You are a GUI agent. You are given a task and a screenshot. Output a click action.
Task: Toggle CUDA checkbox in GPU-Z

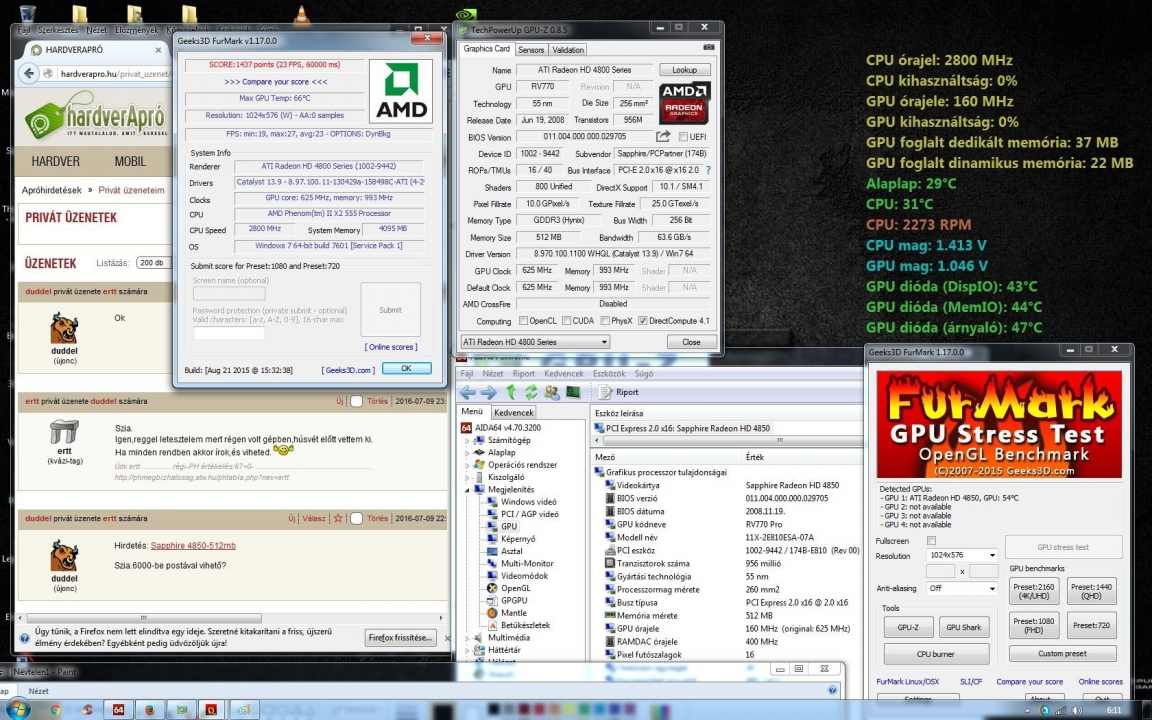pos(566,321)
